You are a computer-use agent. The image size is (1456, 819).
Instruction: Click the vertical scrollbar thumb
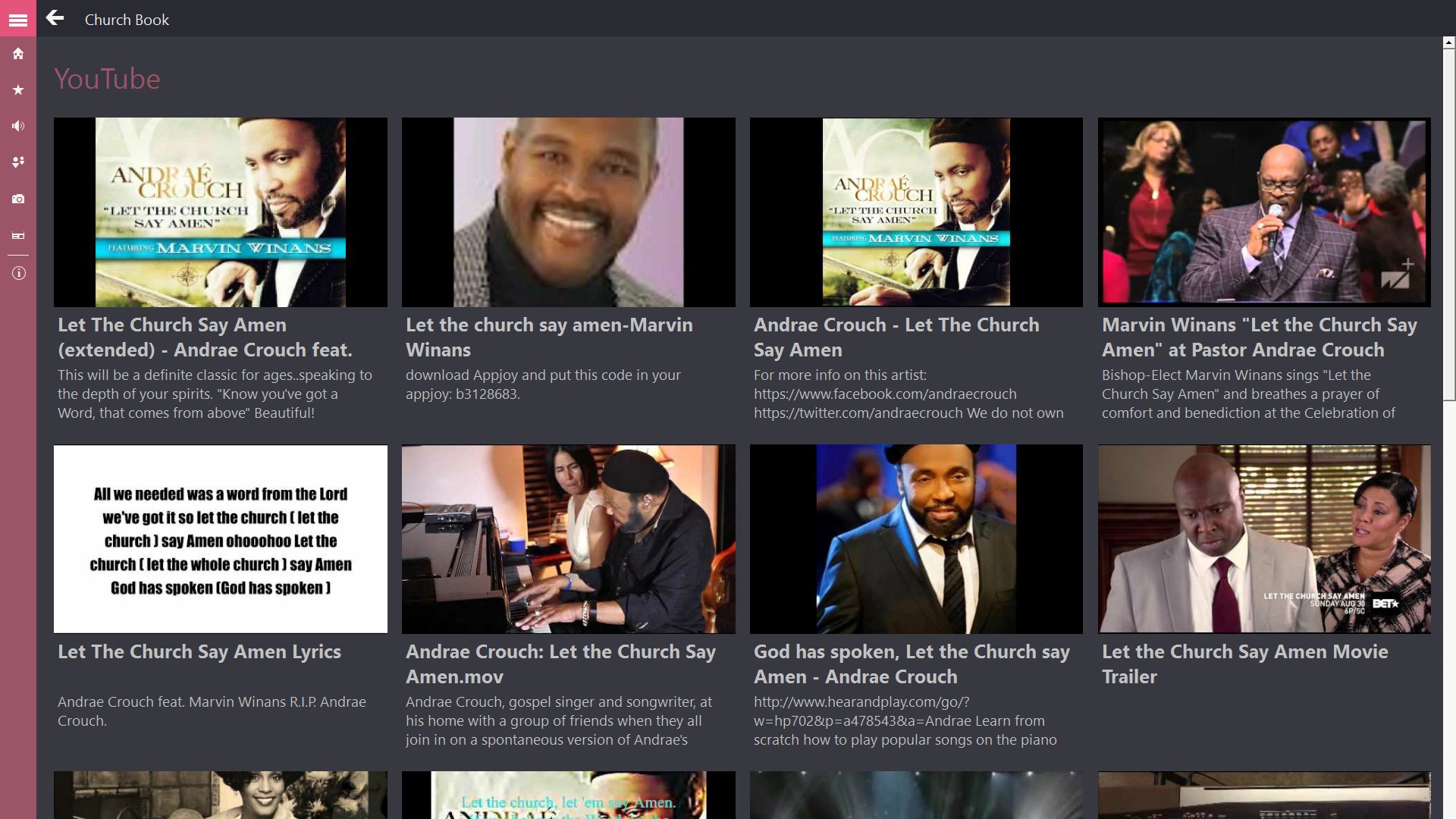click(1448, 225)
